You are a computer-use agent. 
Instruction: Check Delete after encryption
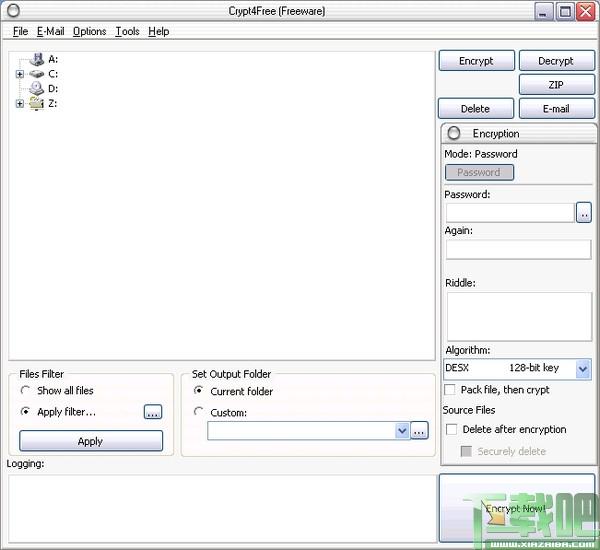pyautogui.click(x=452, y=429)
